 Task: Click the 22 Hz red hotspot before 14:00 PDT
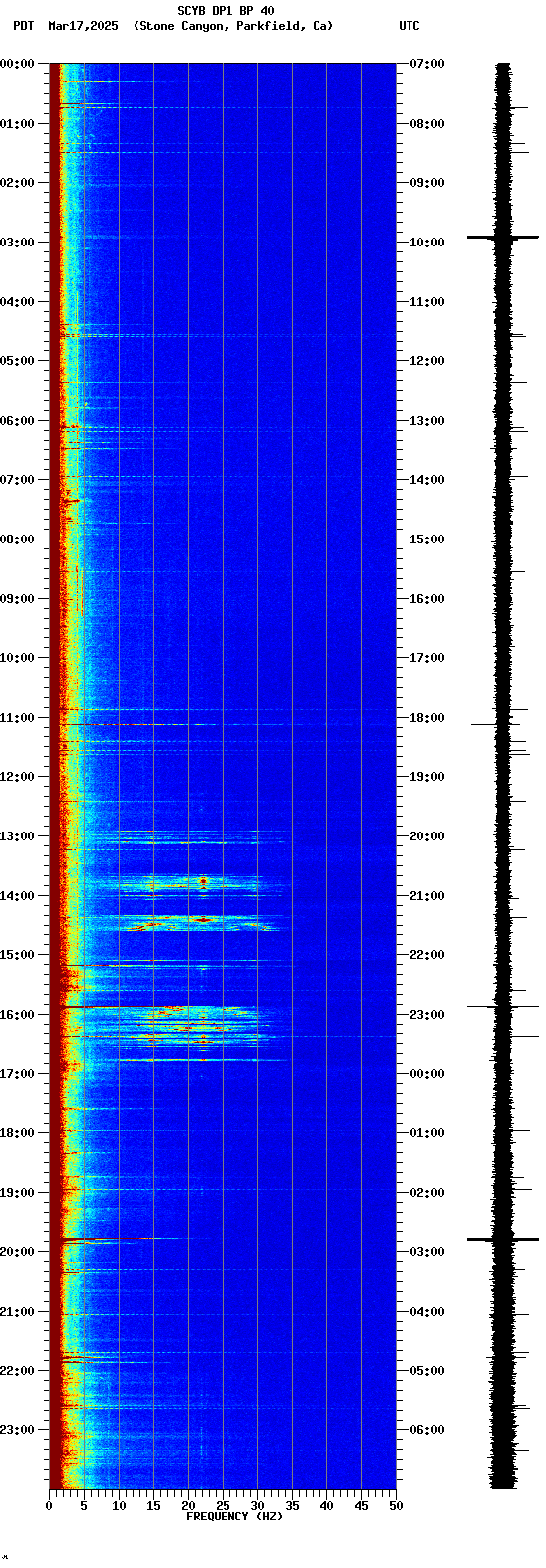pos(203,879)
